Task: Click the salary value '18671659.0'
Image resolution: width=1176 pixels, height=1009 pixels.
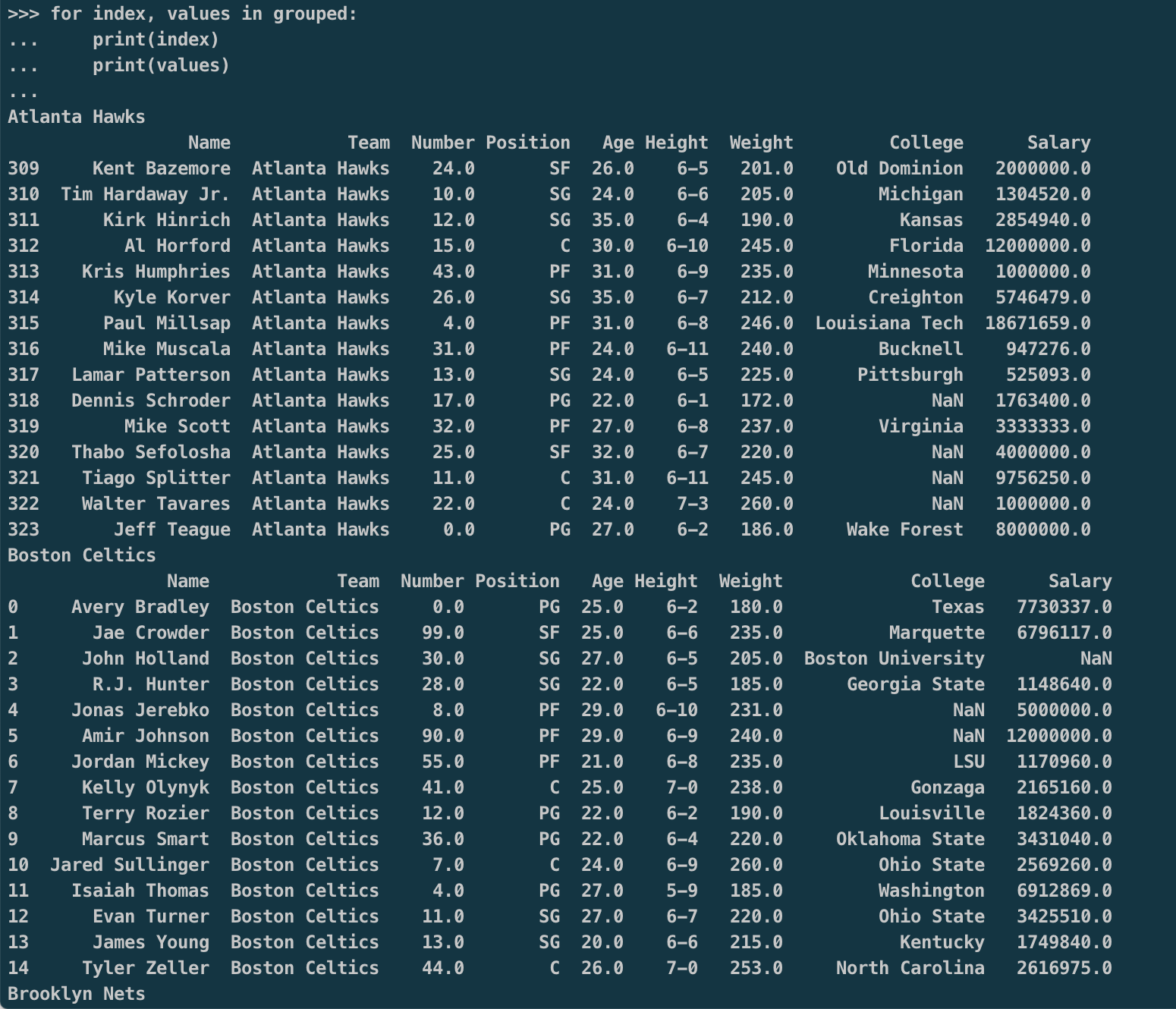Action: tap(1038, 323)
